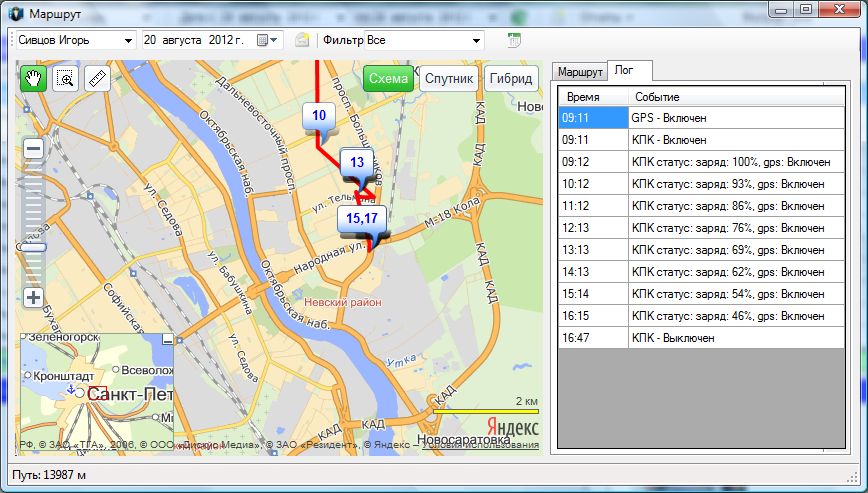Screen dimensions: 868x493
Task: Click the map zoom in plus button
Action: [x=34, y=298]
